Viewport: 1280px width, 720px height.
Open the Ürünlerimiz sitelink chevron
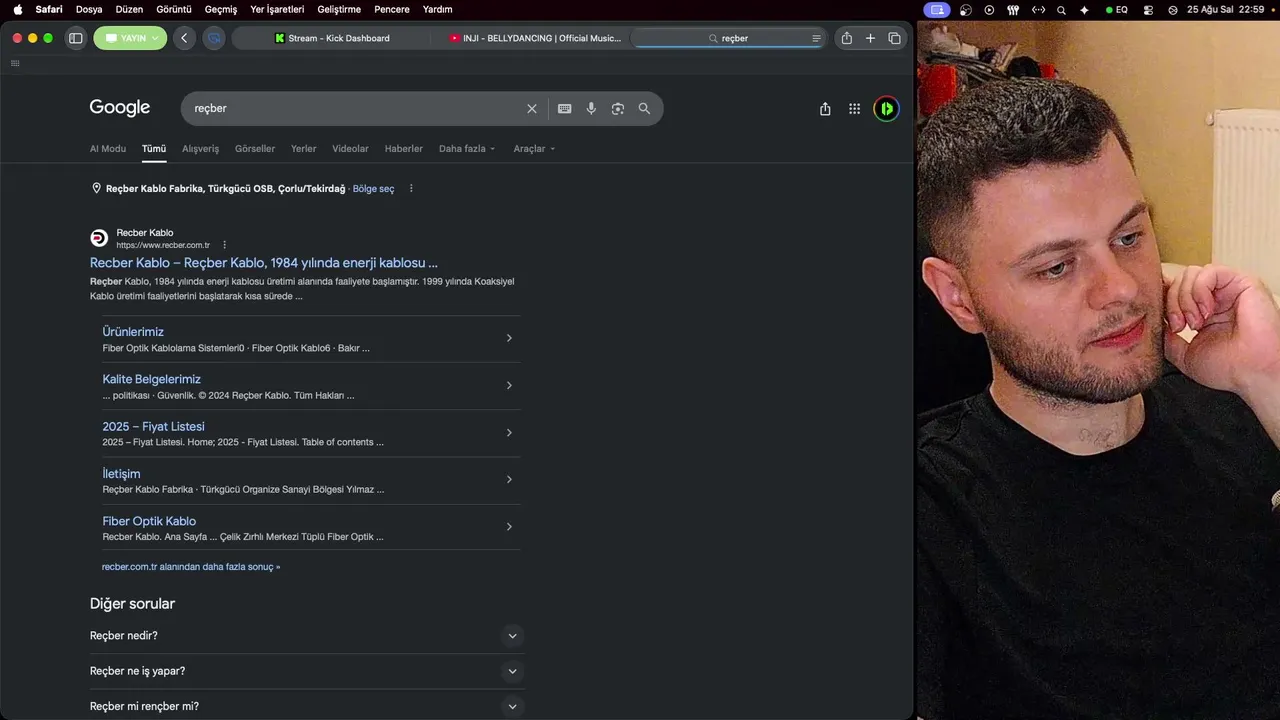click(x=509, y=338)
